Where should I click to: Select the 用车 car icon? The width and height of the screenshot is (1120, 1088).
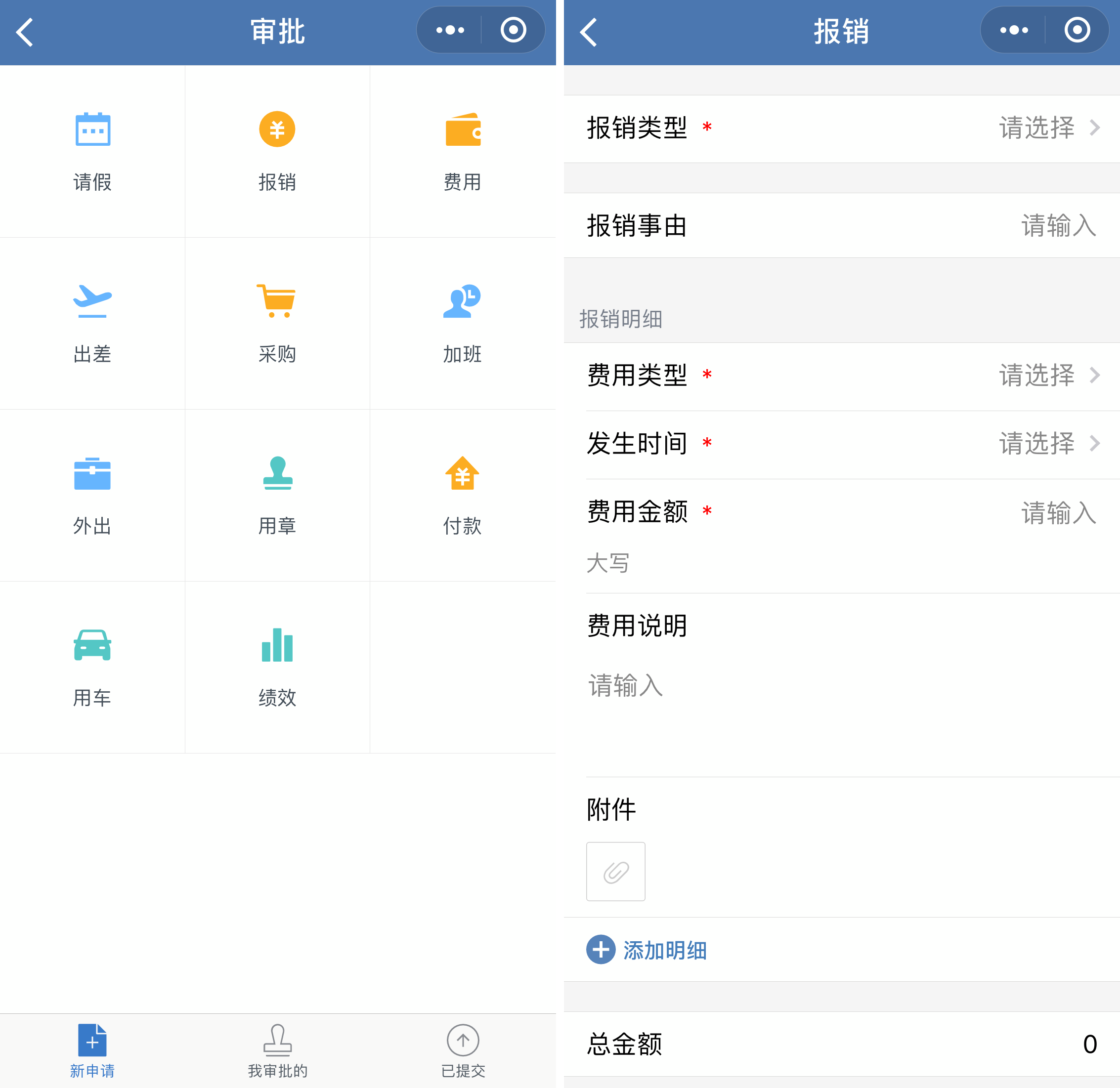pos(92,645)
